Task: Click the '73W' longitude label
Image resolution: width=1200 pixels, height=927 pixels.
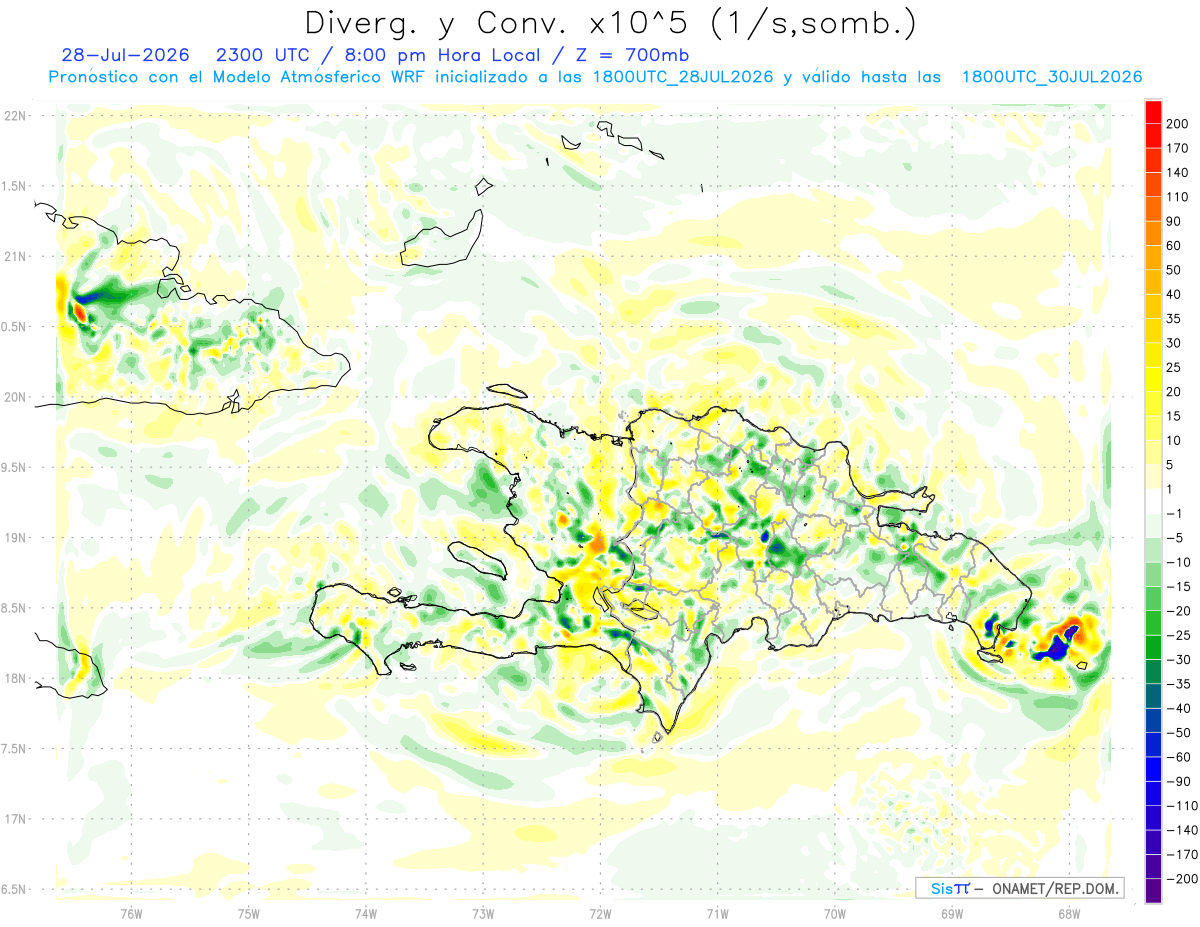Action: [483, 913]
